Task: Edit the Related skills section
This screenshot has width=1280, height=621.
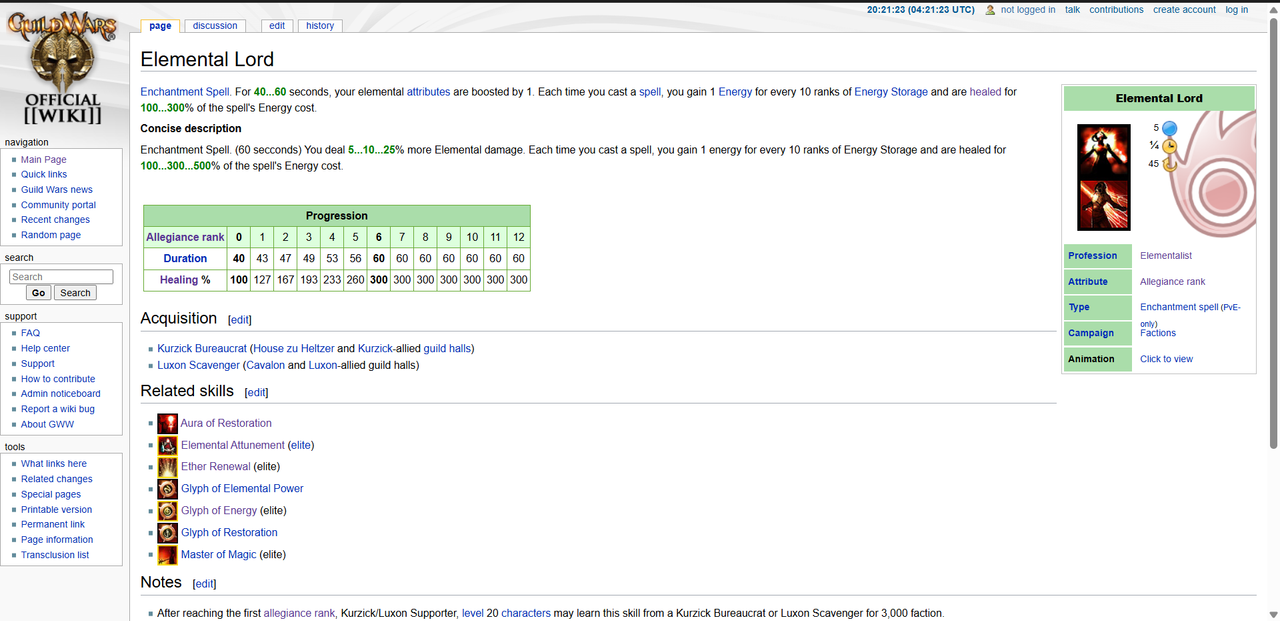Action: coord(257,393)
